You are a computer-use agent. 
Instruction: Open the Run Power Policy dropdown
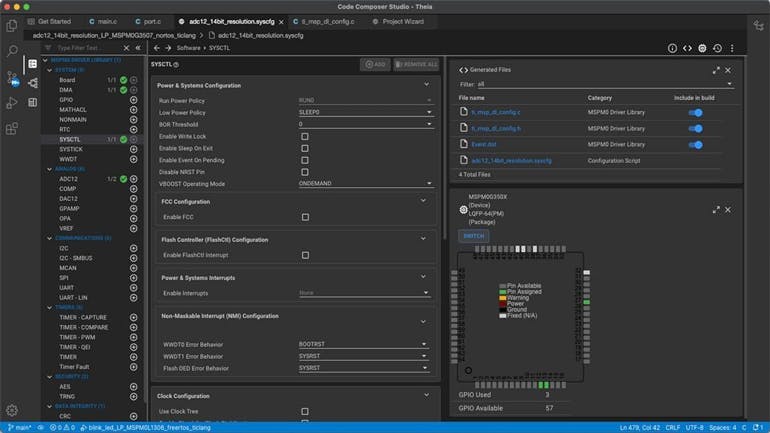(365, 101)
